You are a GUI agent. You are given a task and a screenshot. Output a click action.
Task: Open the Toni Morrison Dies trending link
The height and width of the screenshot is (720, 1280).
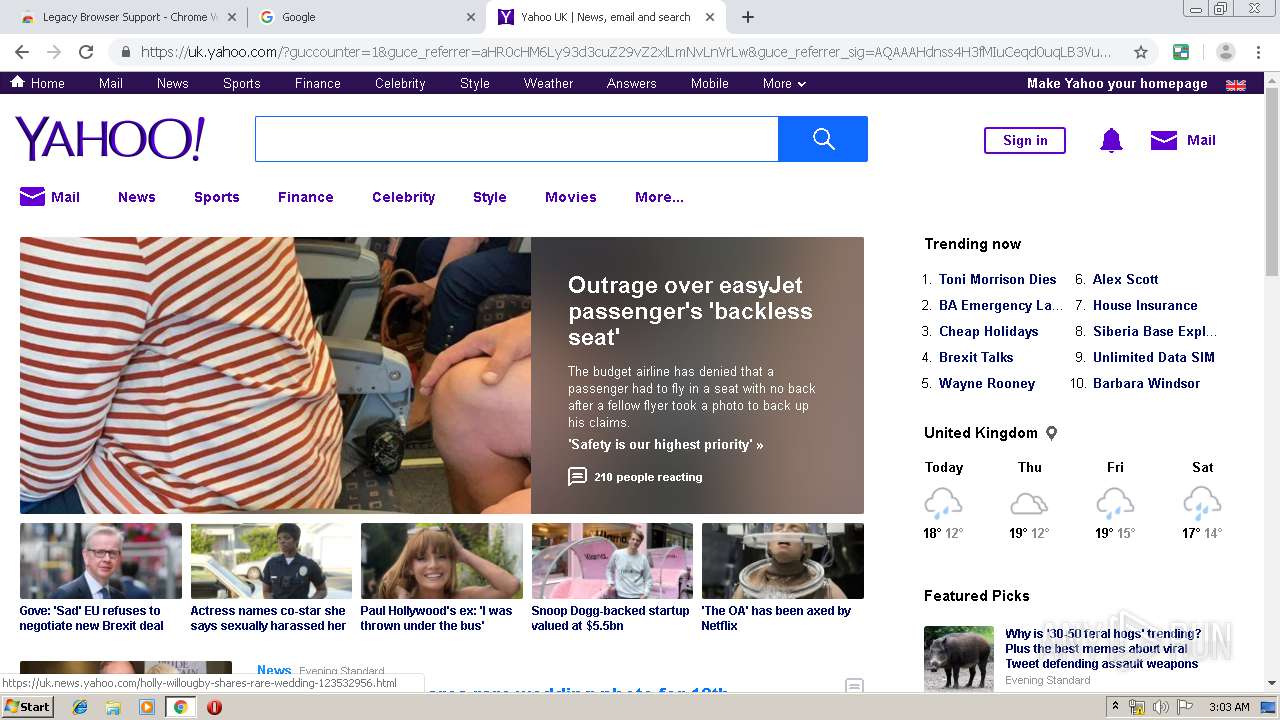pos(997,279)
